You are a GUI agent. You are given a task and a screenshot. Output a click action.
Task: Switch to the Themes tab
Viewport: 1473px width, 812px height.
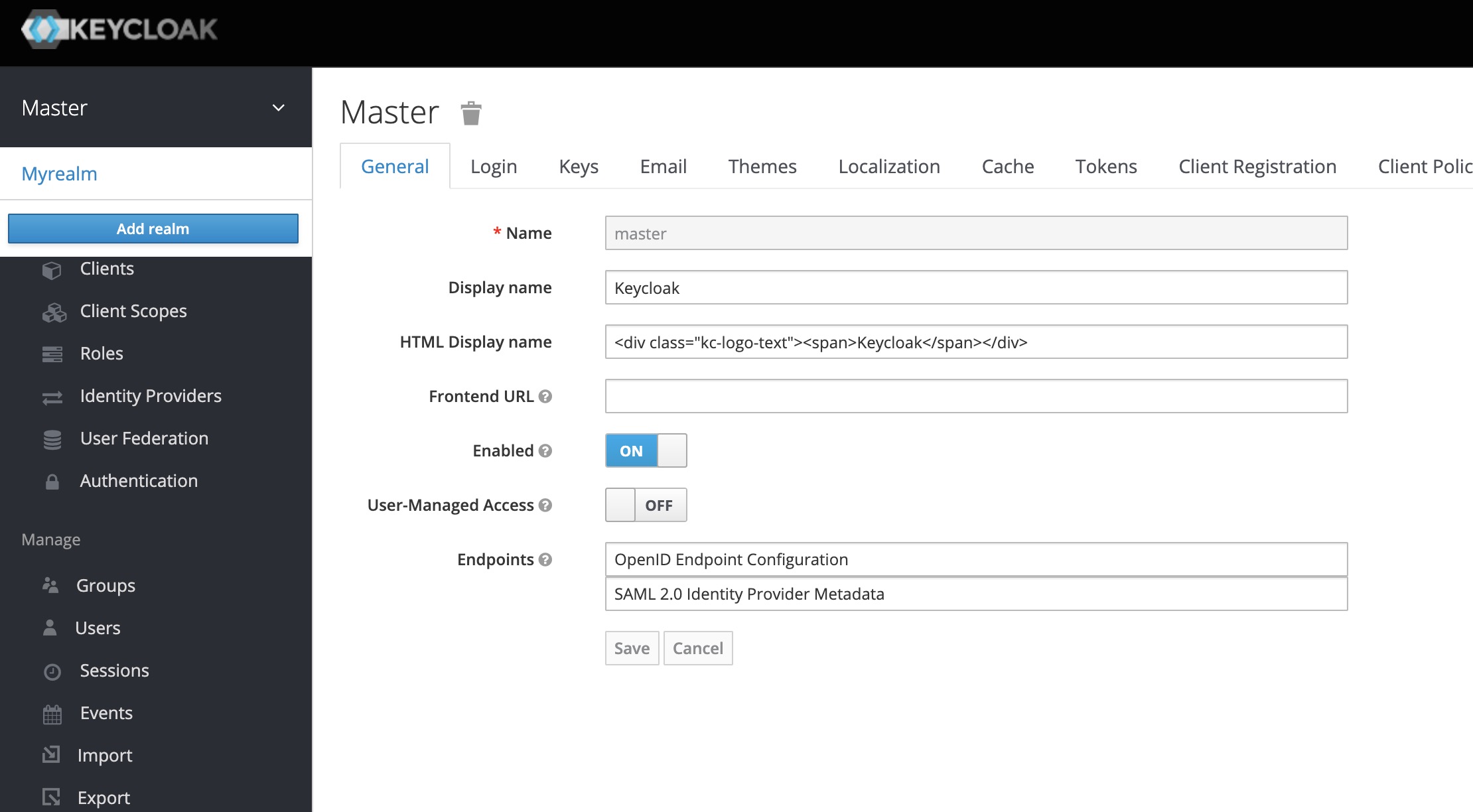click(762, 167)
